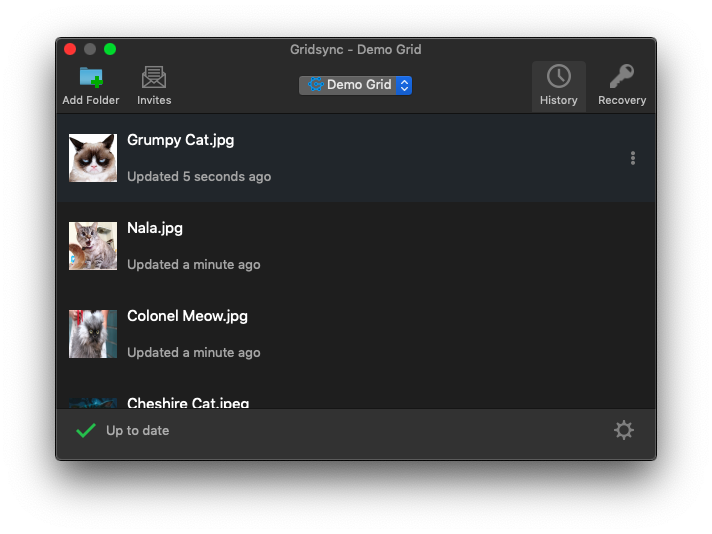Close the Gridsync window with red button
Viewport: 712px width, 534px height.
(x=70, y=49)
